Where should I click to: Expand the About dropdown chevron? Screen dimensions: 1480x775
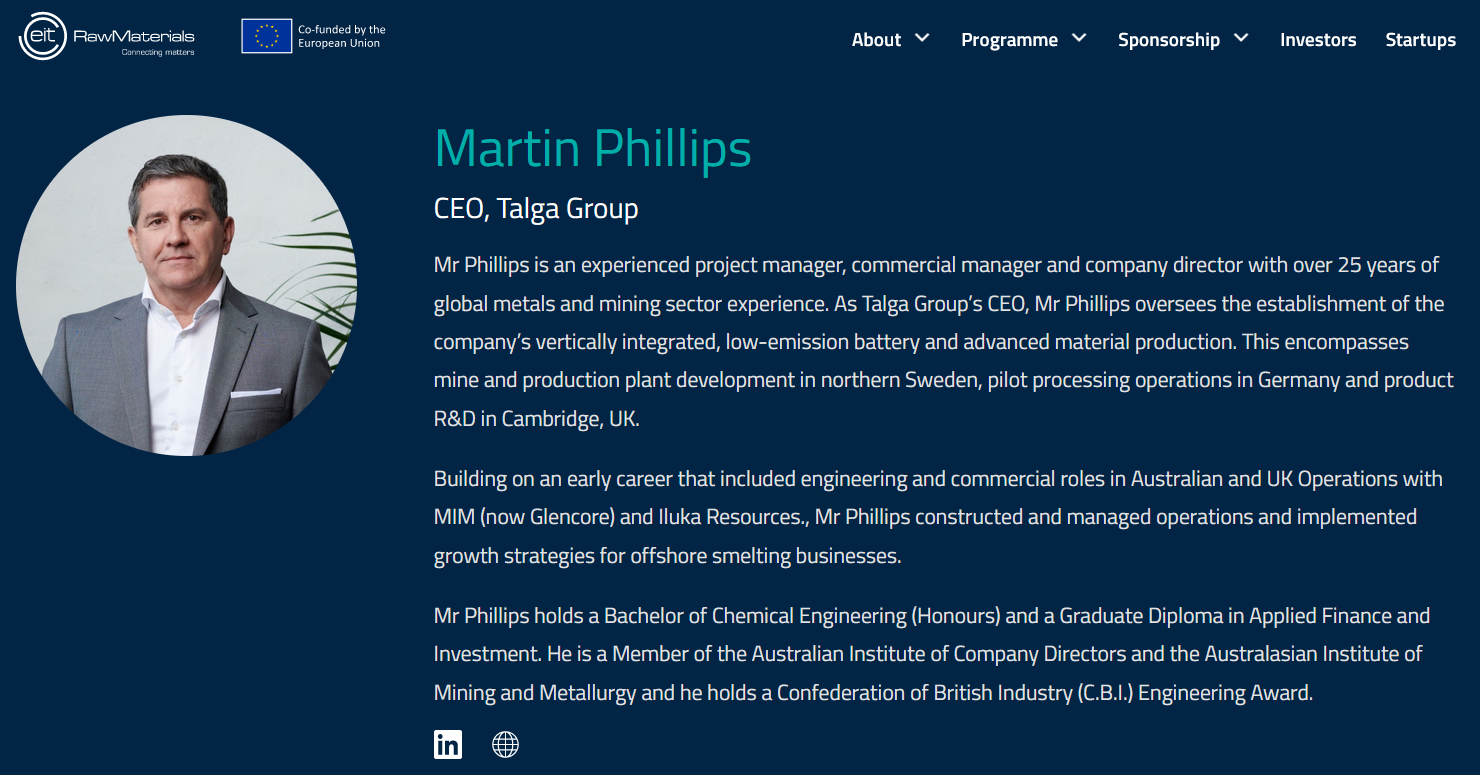pyautogui.click(x=922, y=38)
